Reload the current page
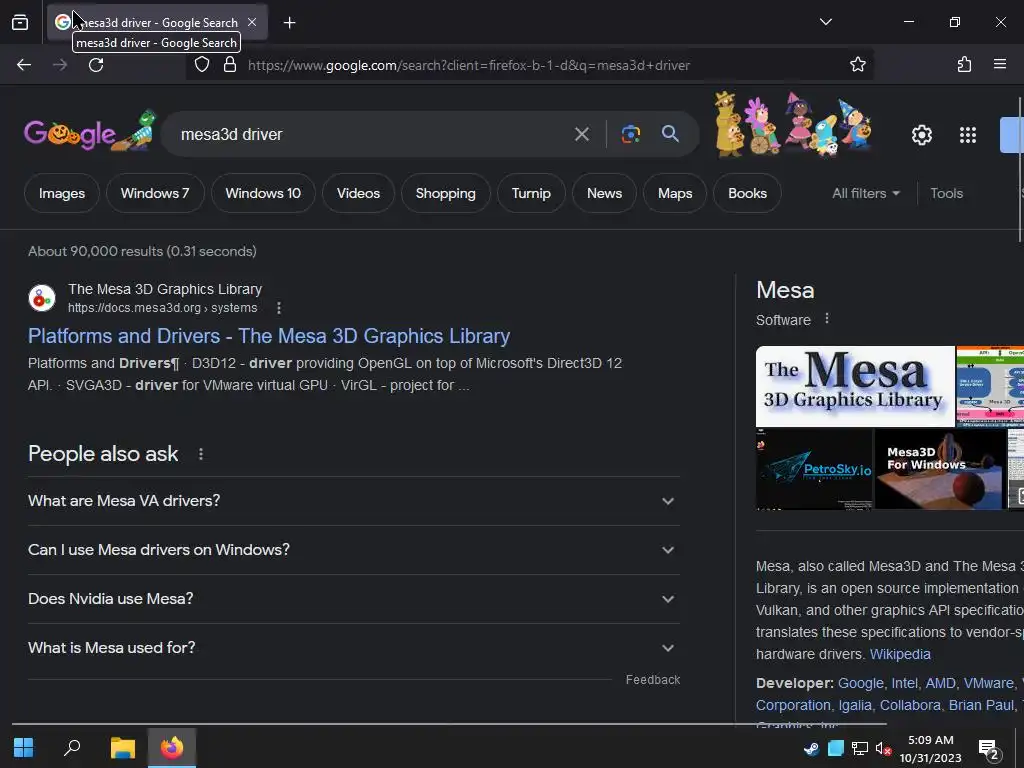 point(96,65)
